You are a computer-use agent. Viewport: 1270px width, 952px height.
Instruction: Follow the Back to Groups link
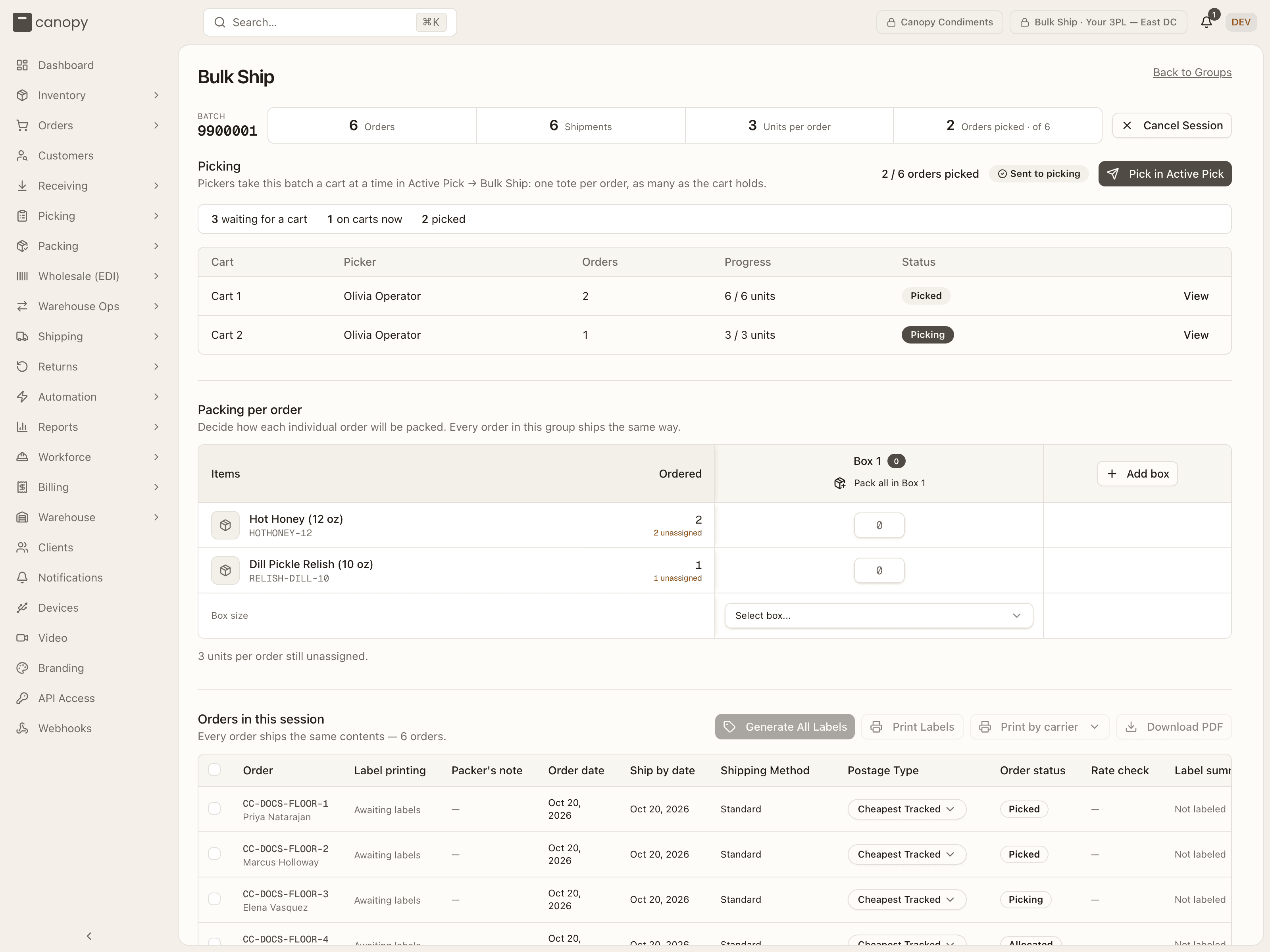[x=1192, y=72]
